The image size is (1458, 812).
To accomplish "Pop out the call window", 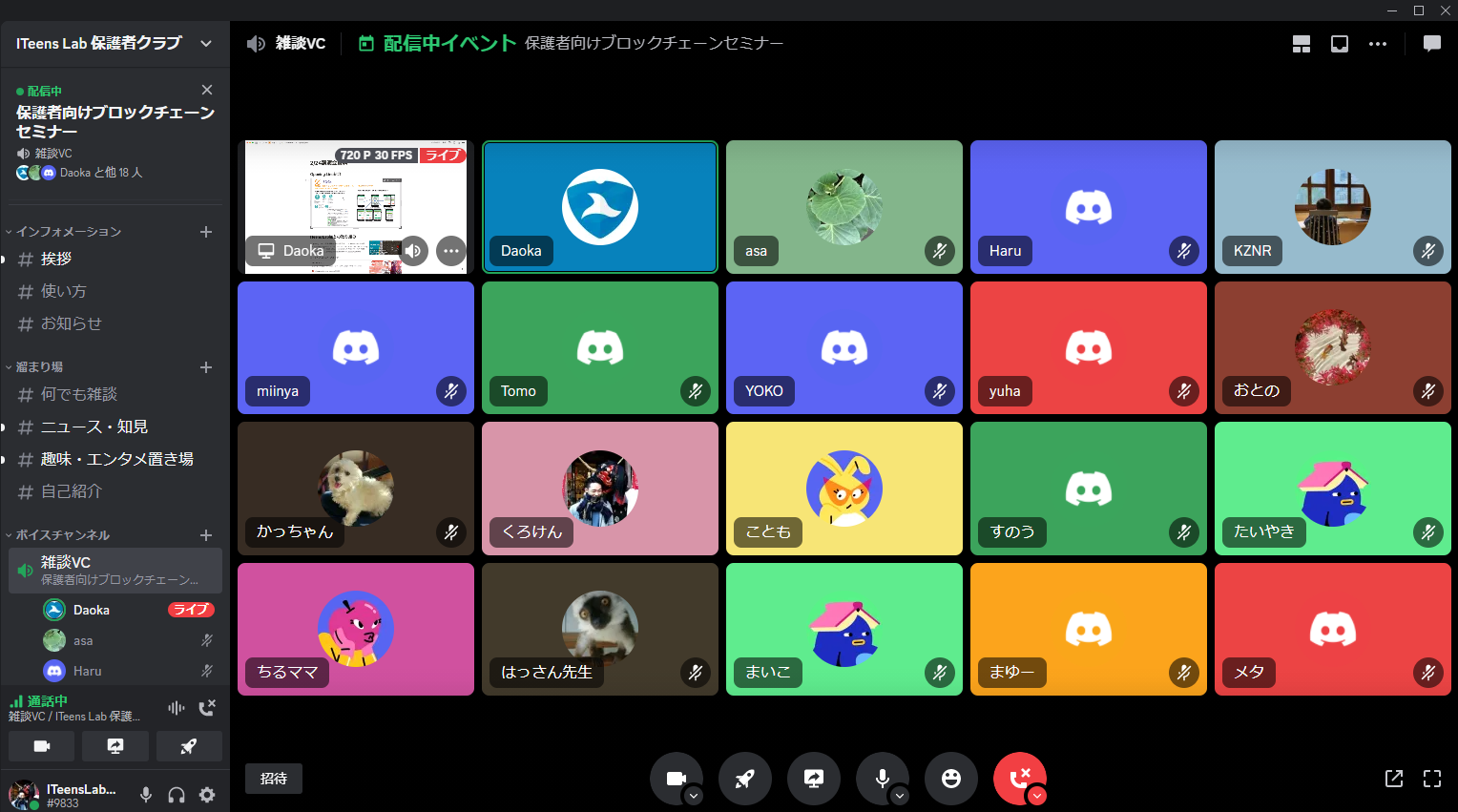I will click(x=1394, y=779).
